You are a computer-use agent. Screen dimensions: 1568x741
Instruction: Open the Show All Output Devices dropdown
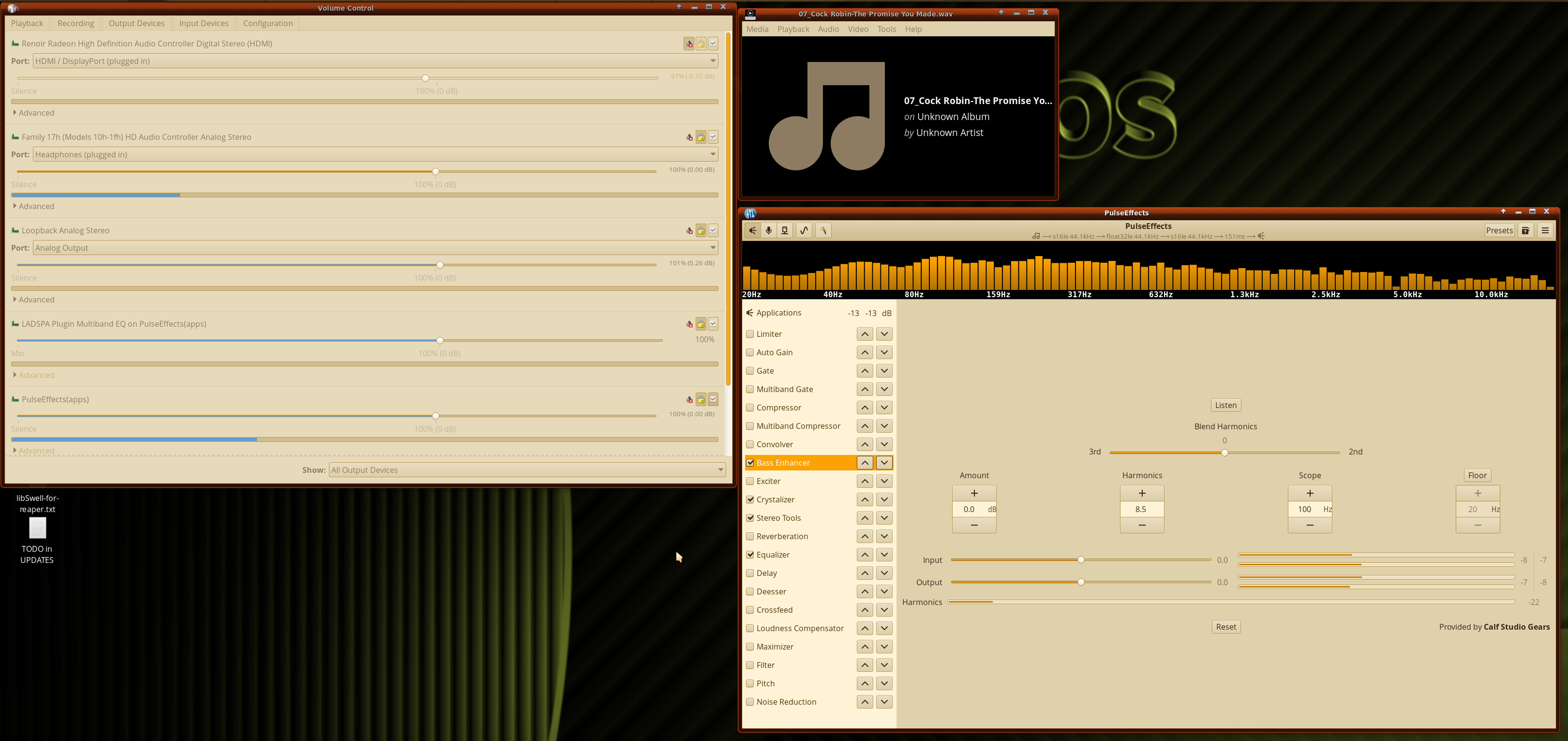point(527,470)
